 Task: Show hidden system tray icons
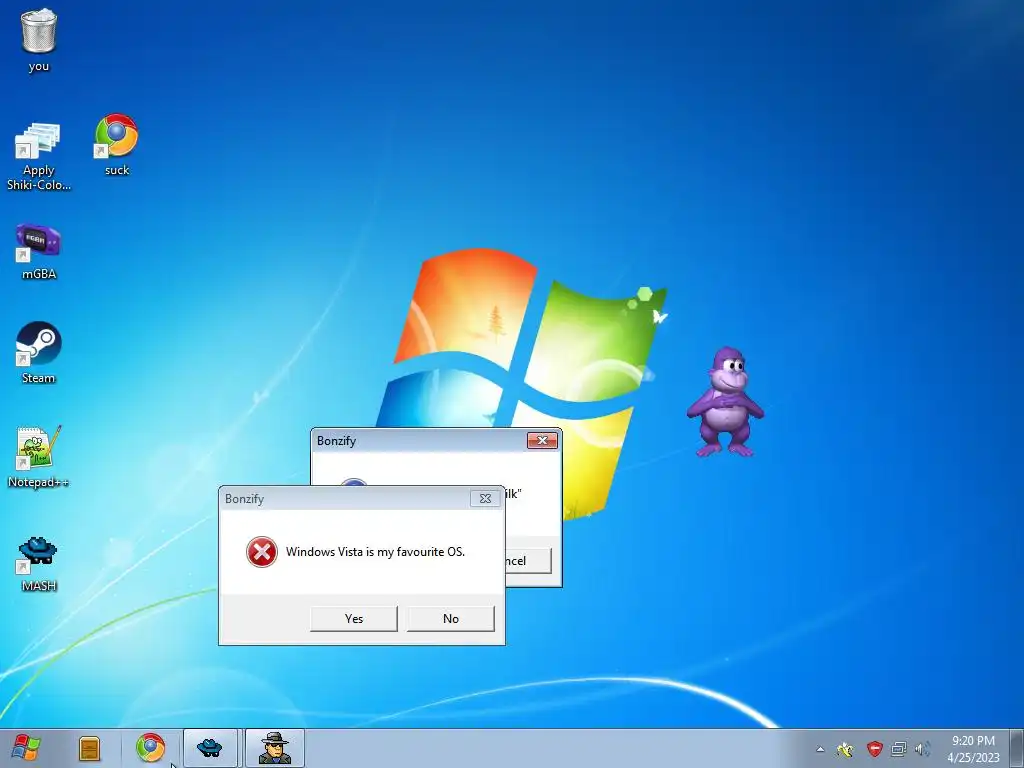point(820,749)
